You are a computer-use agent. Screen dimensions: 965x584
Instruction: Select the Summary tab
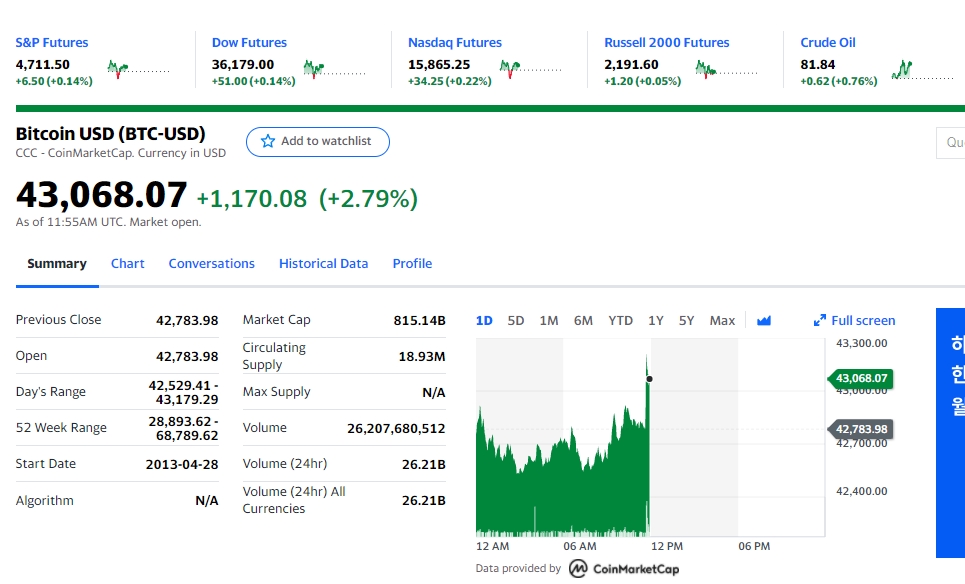pyautogui.click(x=57, y=264)
